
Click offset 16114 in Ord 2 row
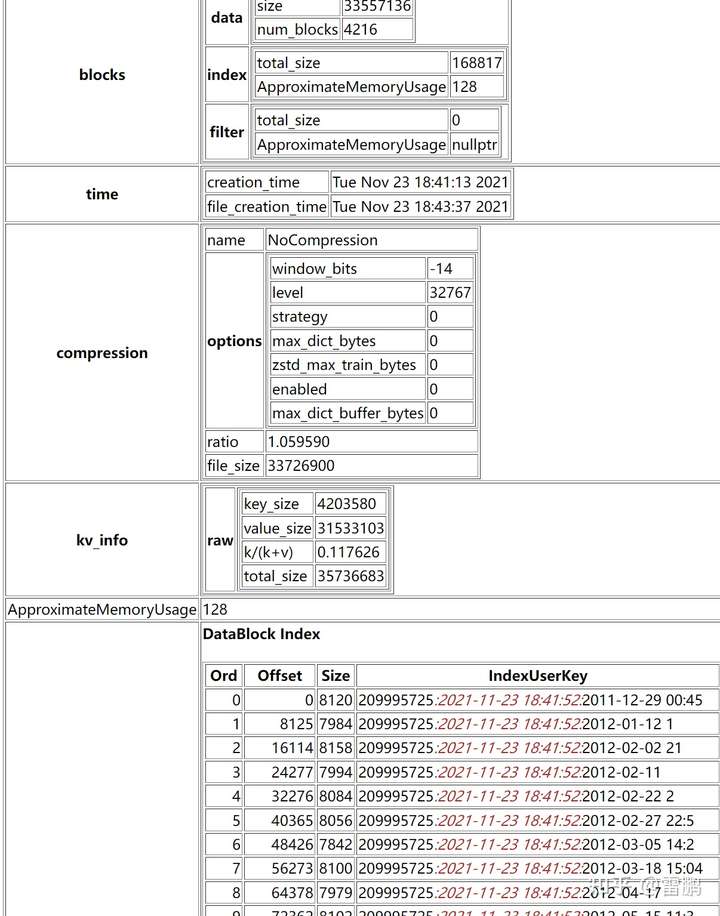[292, 748]
